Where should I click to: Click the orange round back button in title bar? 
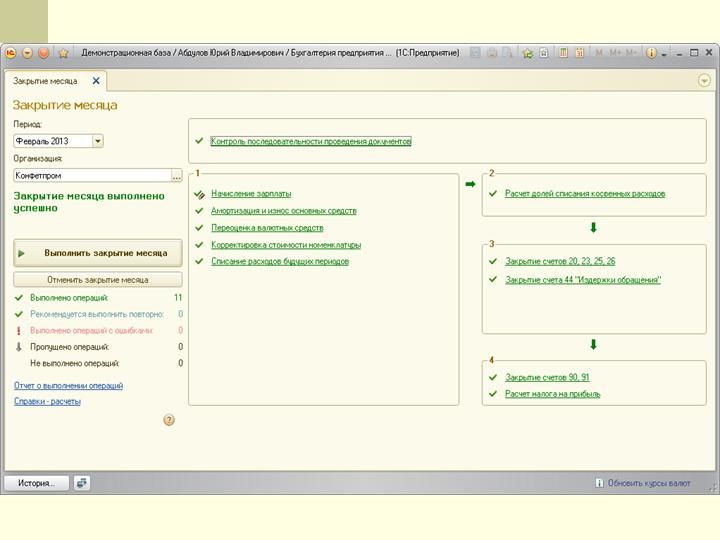(x=44, y=53)
